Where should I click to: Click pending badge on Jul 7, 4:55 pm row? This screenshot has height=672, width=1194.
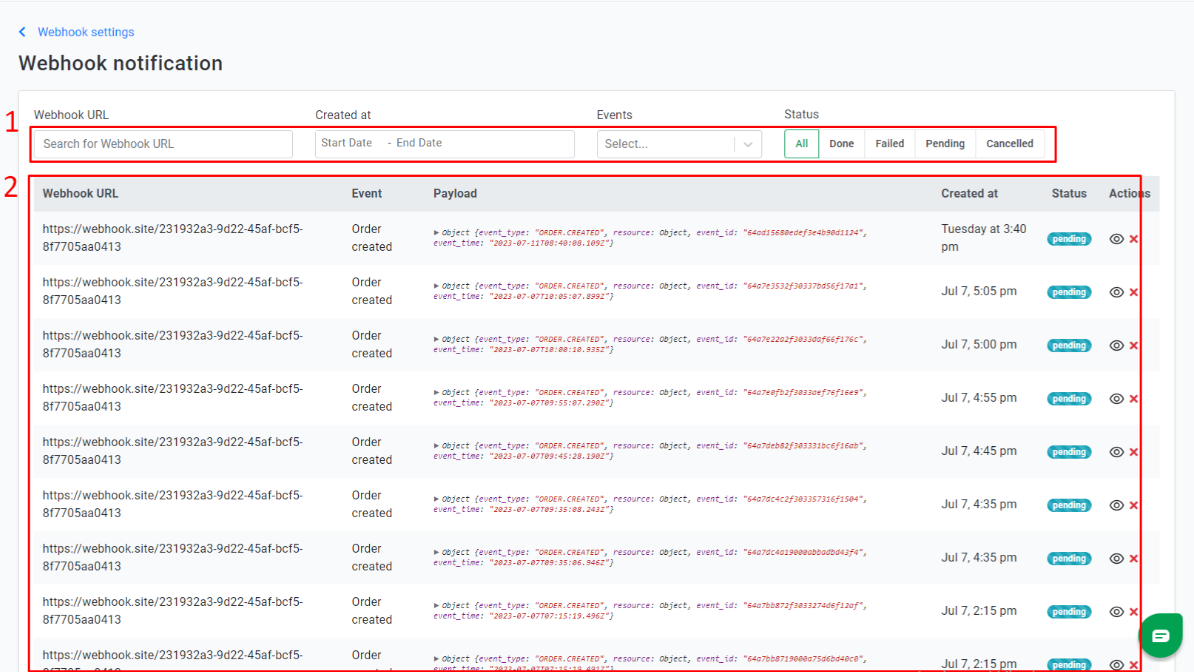pos(1069,399)
